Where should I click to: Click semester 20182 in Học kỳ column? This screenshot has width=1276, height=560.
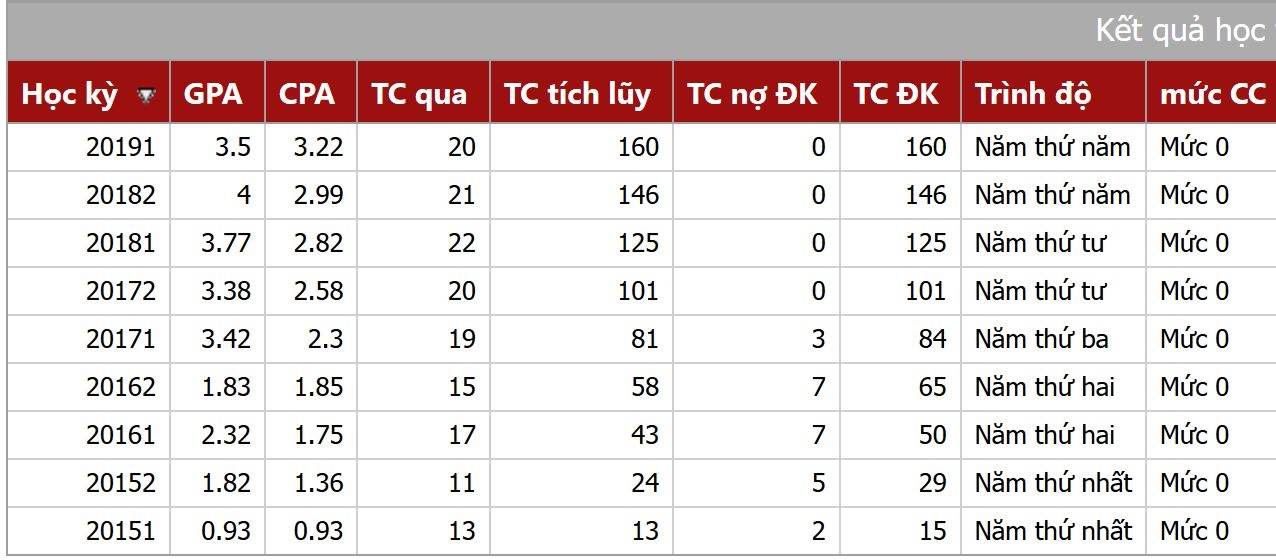(x=121, y=195)
